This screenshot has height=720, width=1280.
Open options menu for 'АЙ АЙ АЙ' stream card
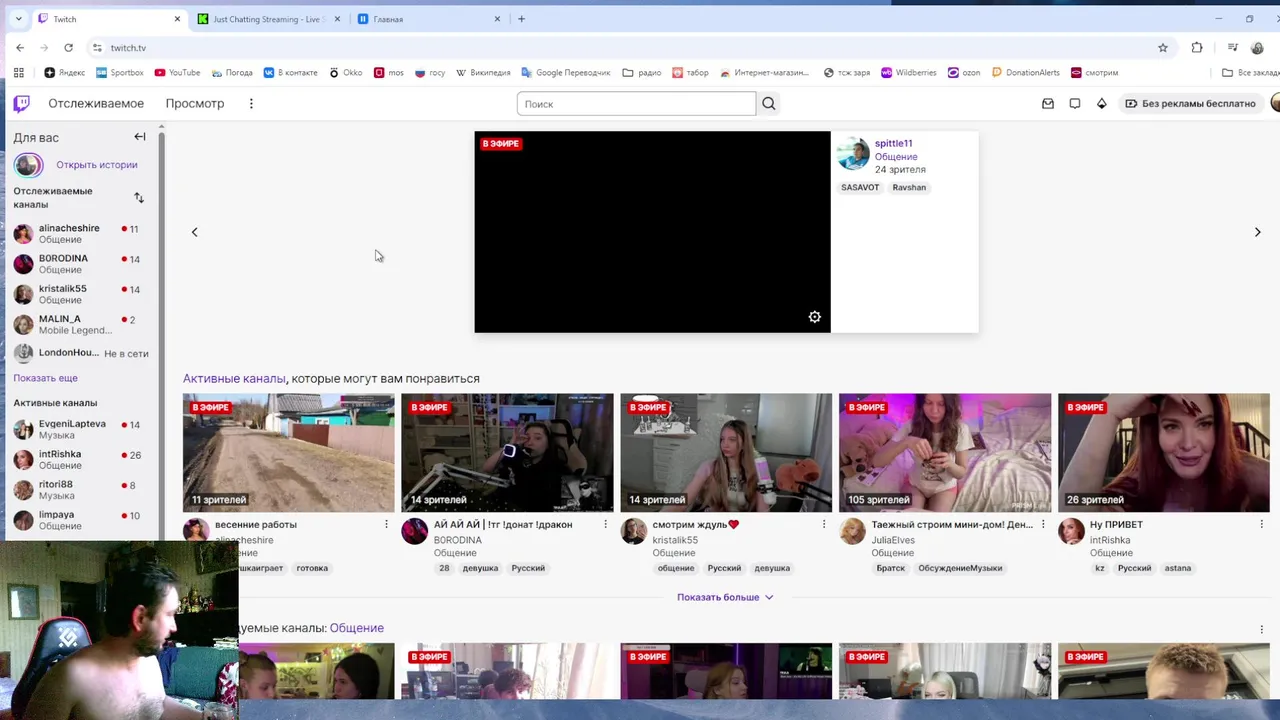click(x=605, y=524)
